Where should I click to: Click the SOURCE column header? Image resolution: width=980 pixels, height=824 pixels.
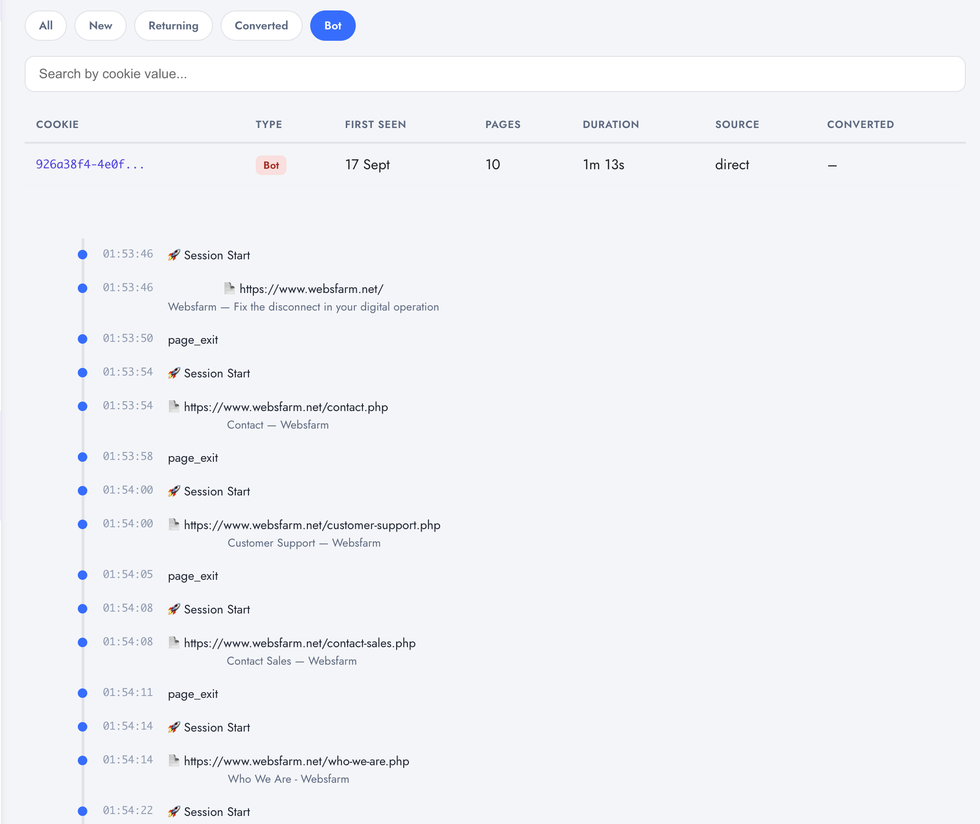[738, 124]
